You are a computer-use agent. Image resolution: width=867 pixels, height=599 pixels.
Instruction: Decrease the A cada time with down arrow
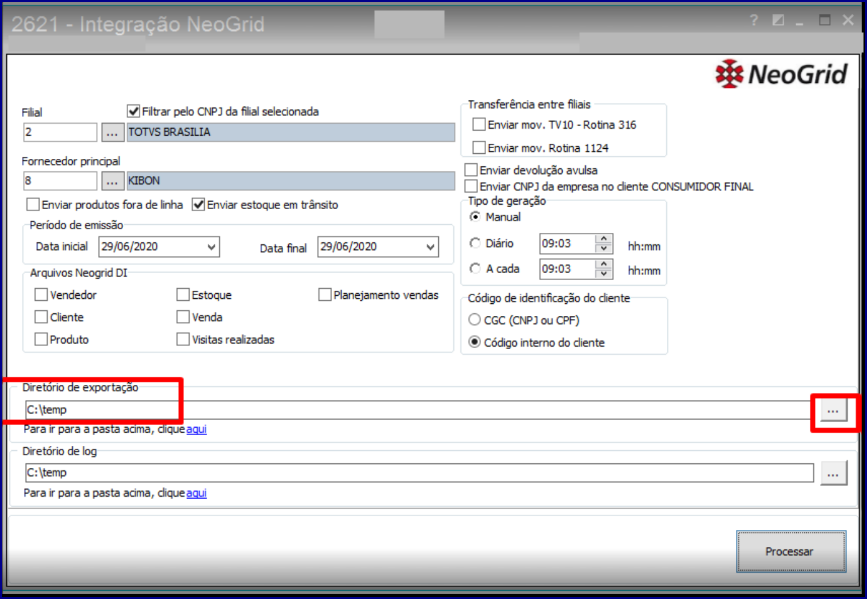pyautogui.click(x=604, y=274)
